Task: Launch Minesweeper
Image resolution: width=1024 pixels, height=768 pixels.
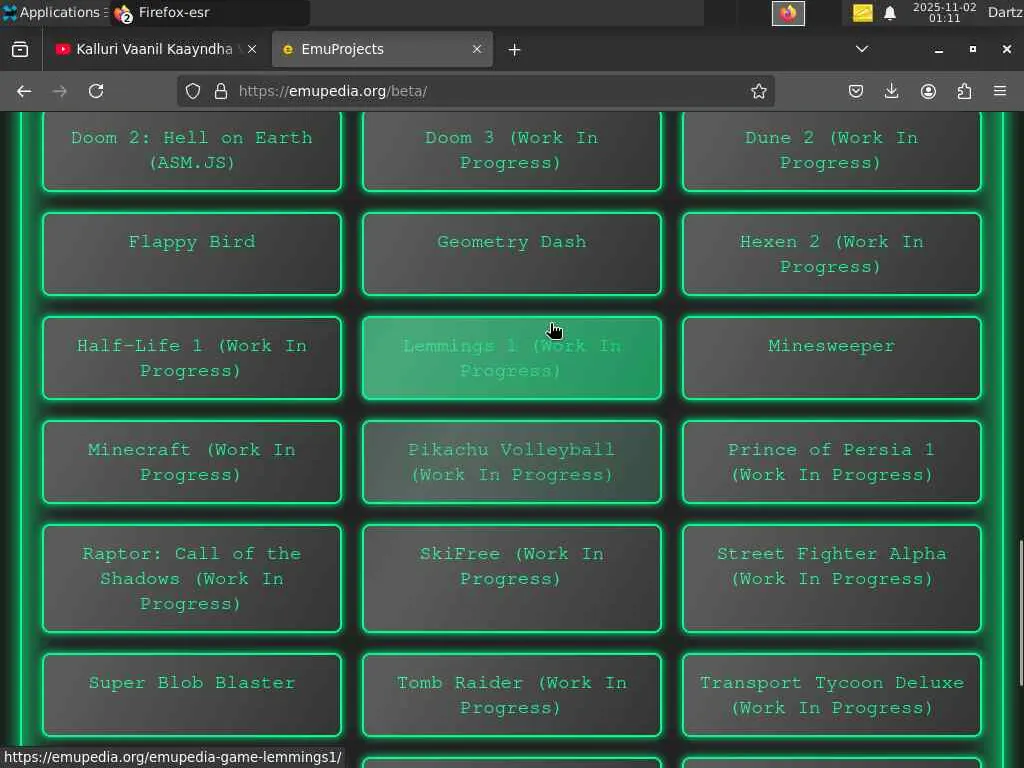Action: (831, 358)
